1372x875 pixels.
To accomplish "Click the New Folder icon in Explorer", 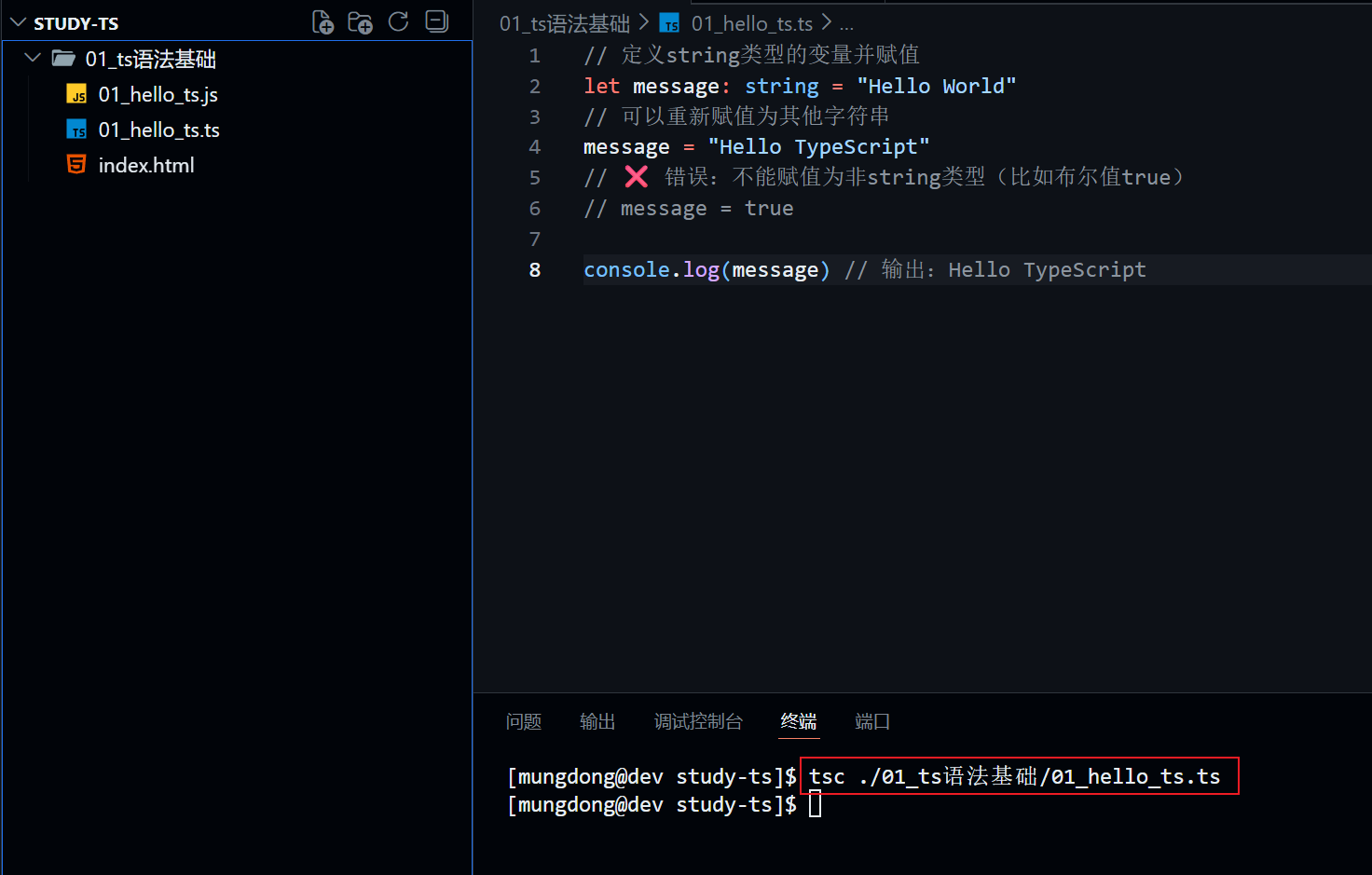I will tap(360, 21).
